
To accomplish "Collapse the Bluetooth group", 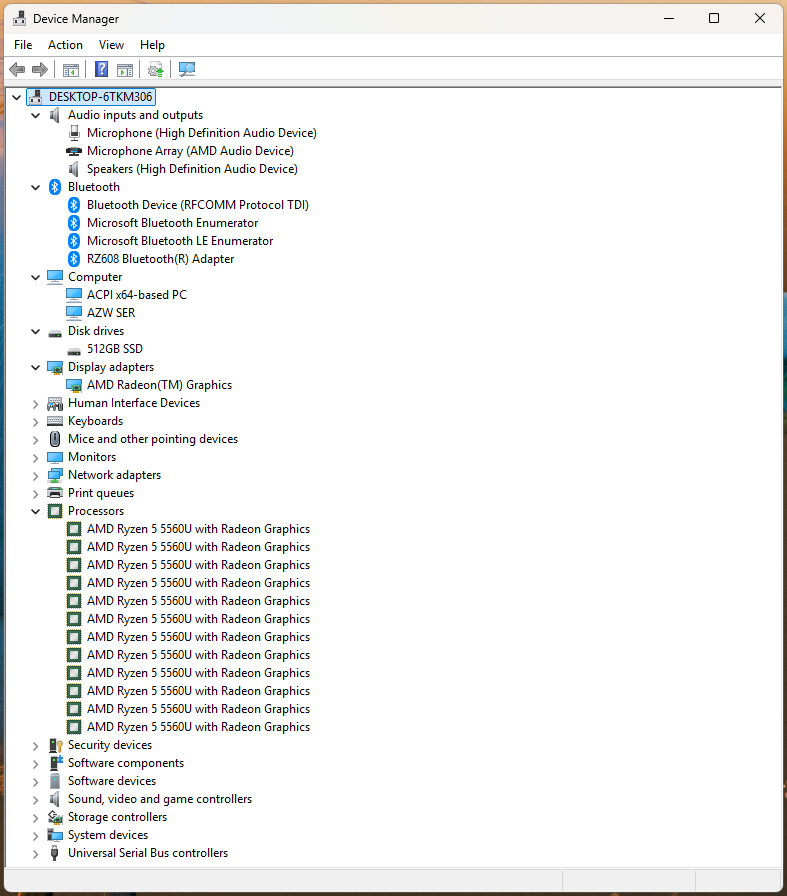I will pos(35,187).
